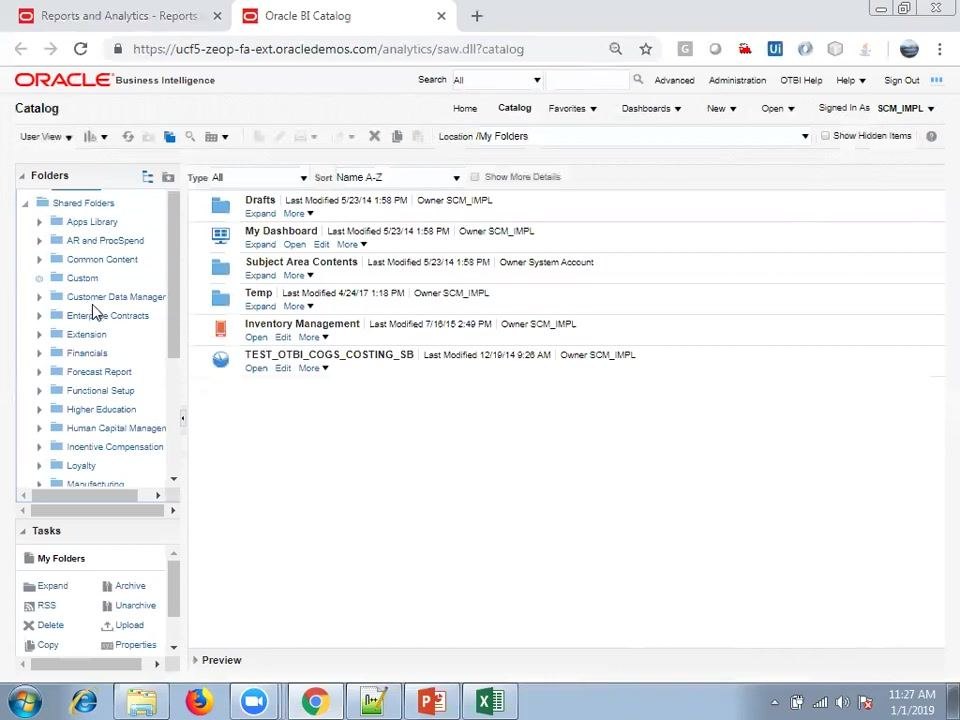Reload the browser page
The image size is (960, 720).
coord(80,49)
